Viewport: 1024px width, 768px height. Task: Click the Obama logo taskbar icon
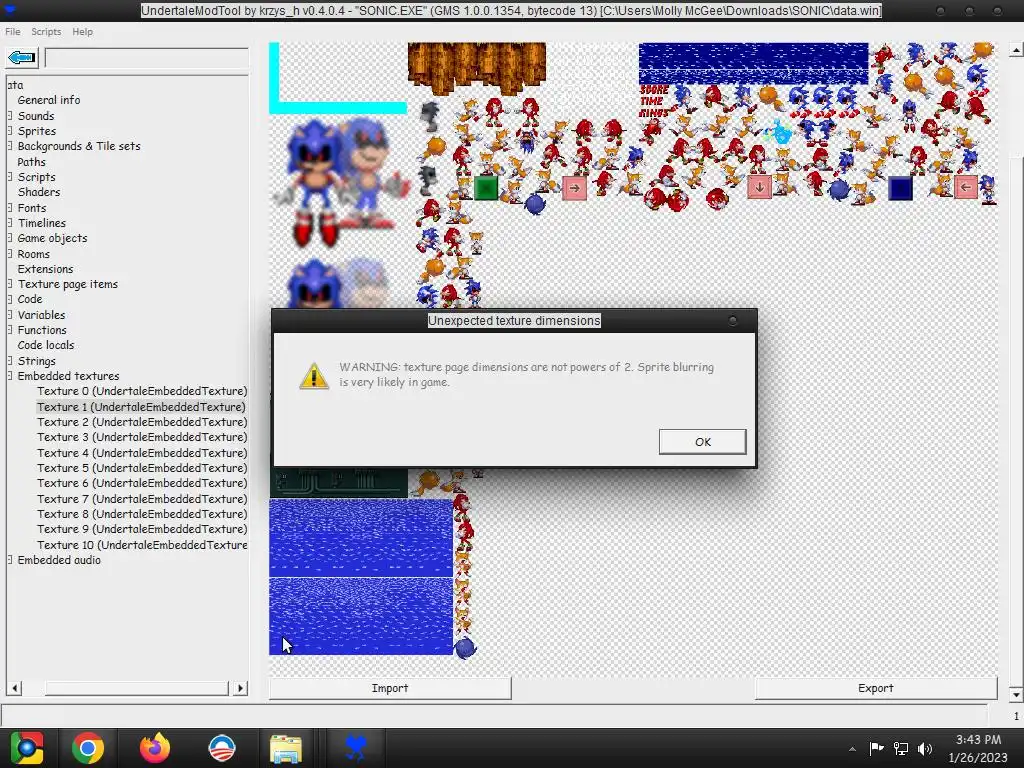coord(221,748)
